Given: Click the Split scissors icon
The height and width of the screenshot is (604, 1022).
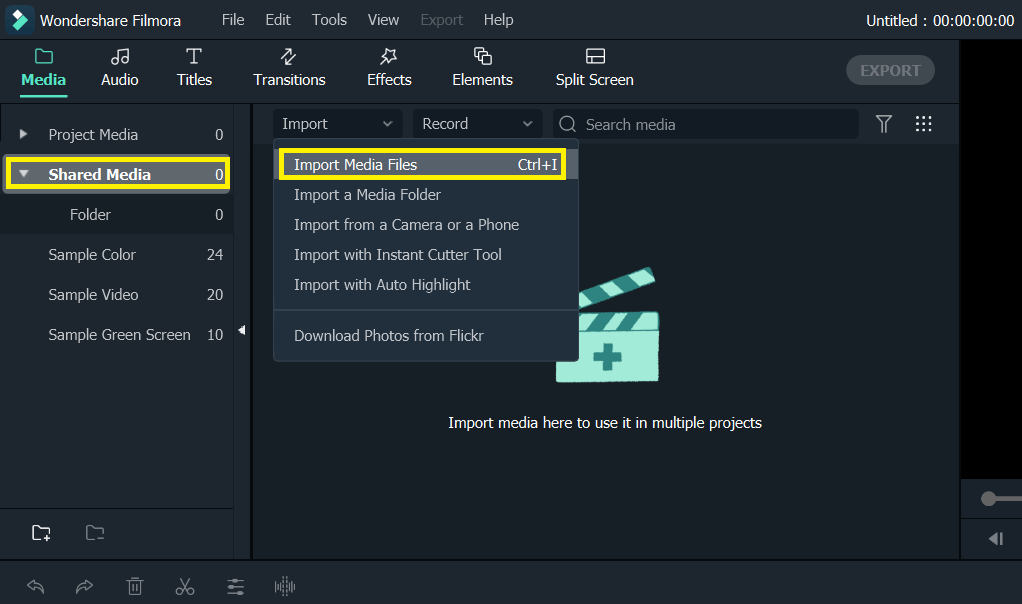Looking at the screenshot, I should (185, 586).
